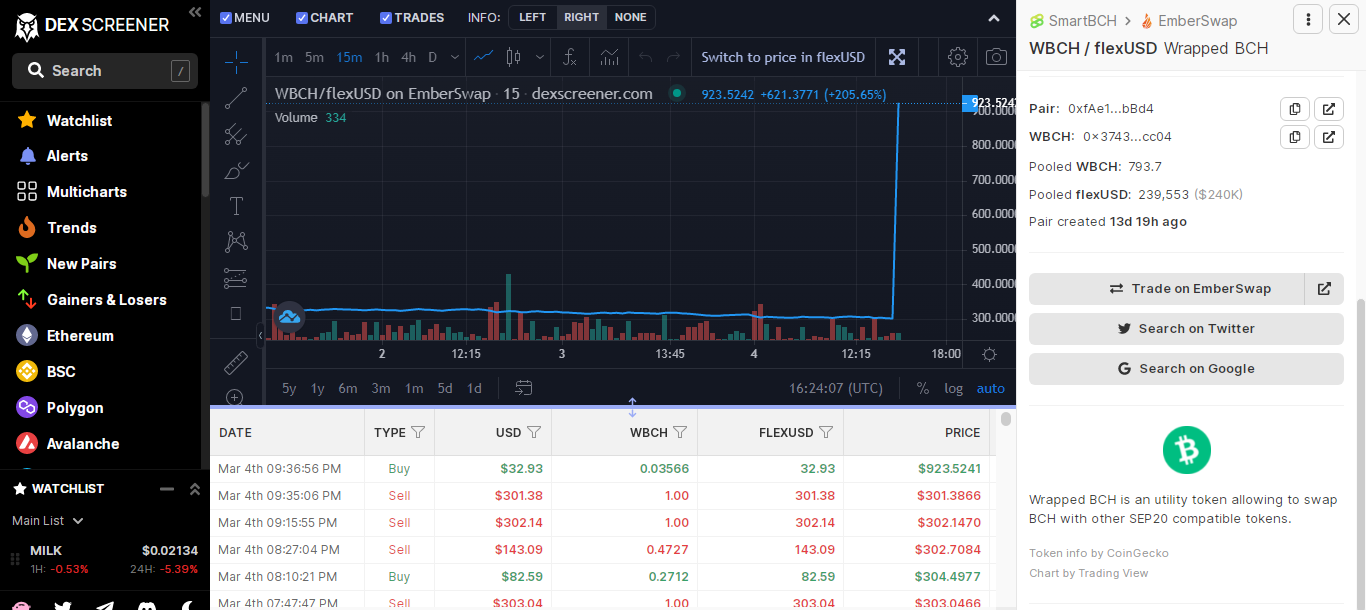Screen dimensions: 1366x610
Task: Select the chart patterns tool
Action: point(236,241)
